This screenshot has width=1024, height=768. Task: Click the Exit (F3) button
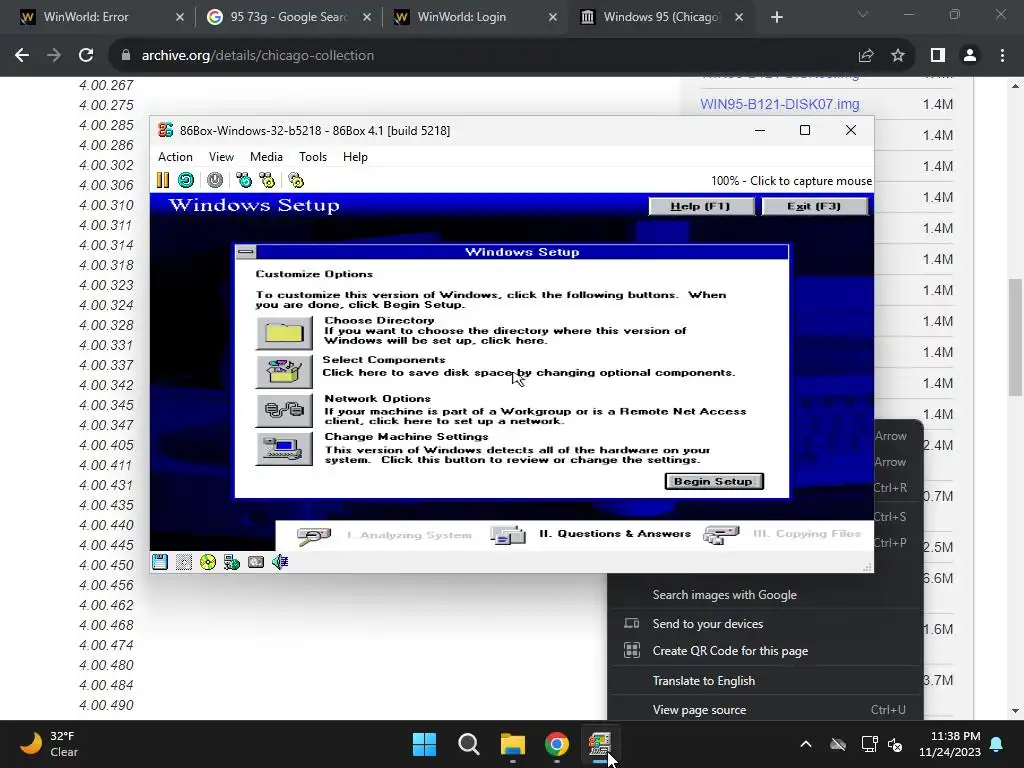pos(814,206)
